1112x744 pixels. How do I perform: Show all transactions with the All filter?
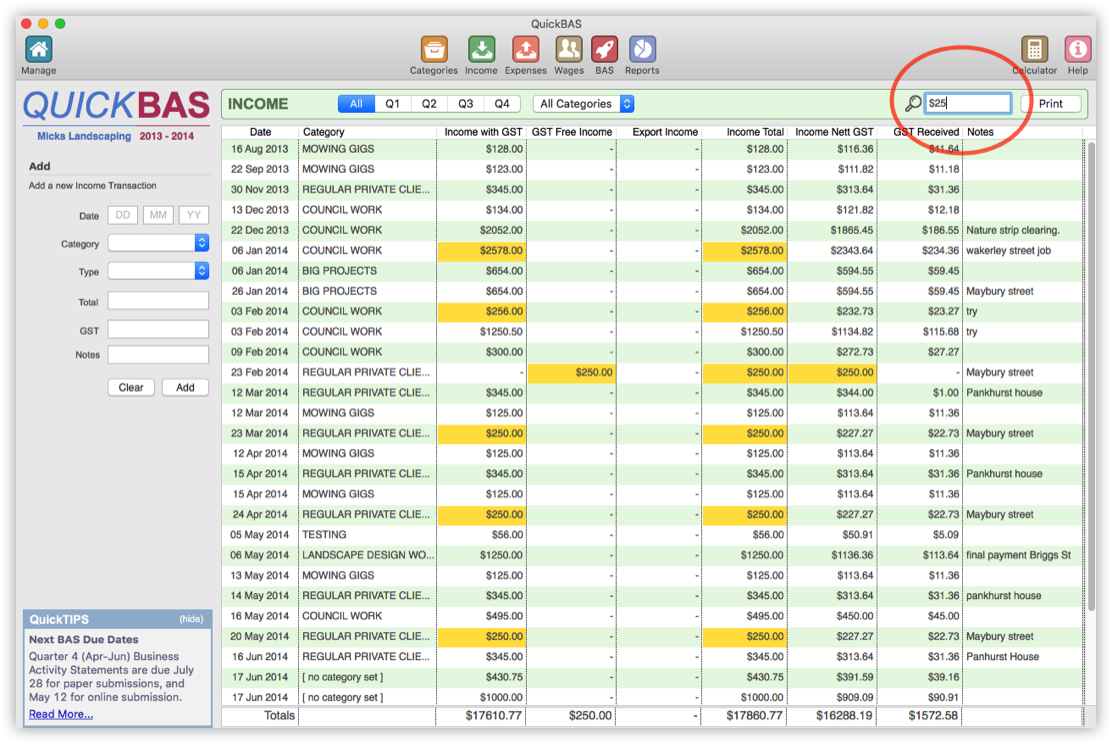pos(355,103)
